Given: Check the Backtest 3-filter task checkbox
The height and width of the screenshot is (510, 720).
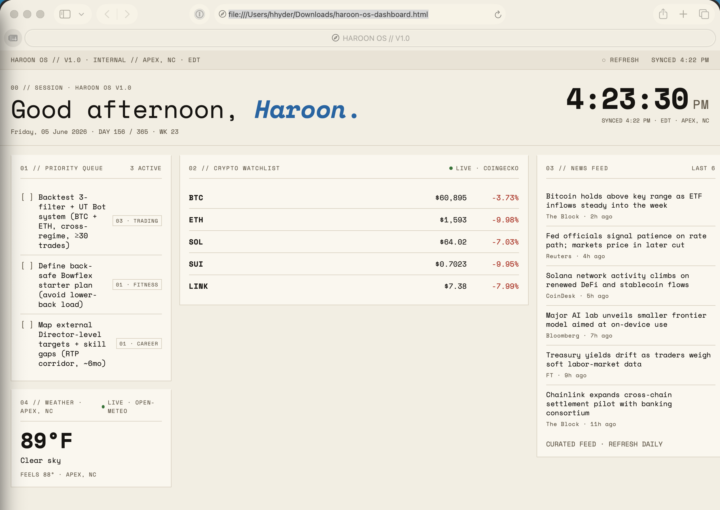Looking at the screenshot, I should click(x=27, y=197).
